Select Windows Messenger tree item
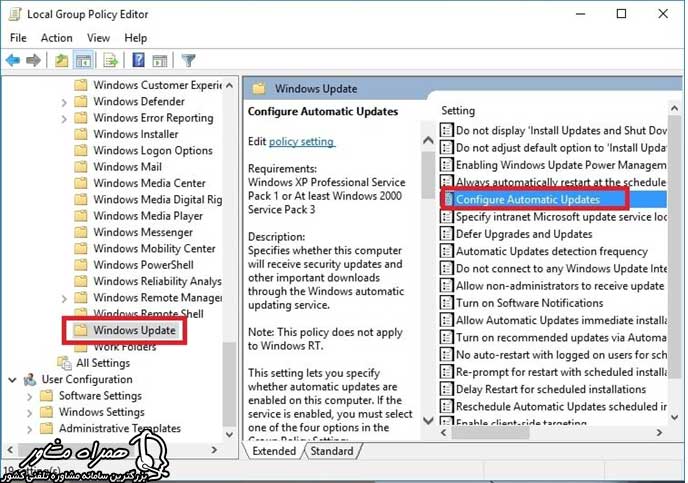The image size is (688, 483). [143, 232]
